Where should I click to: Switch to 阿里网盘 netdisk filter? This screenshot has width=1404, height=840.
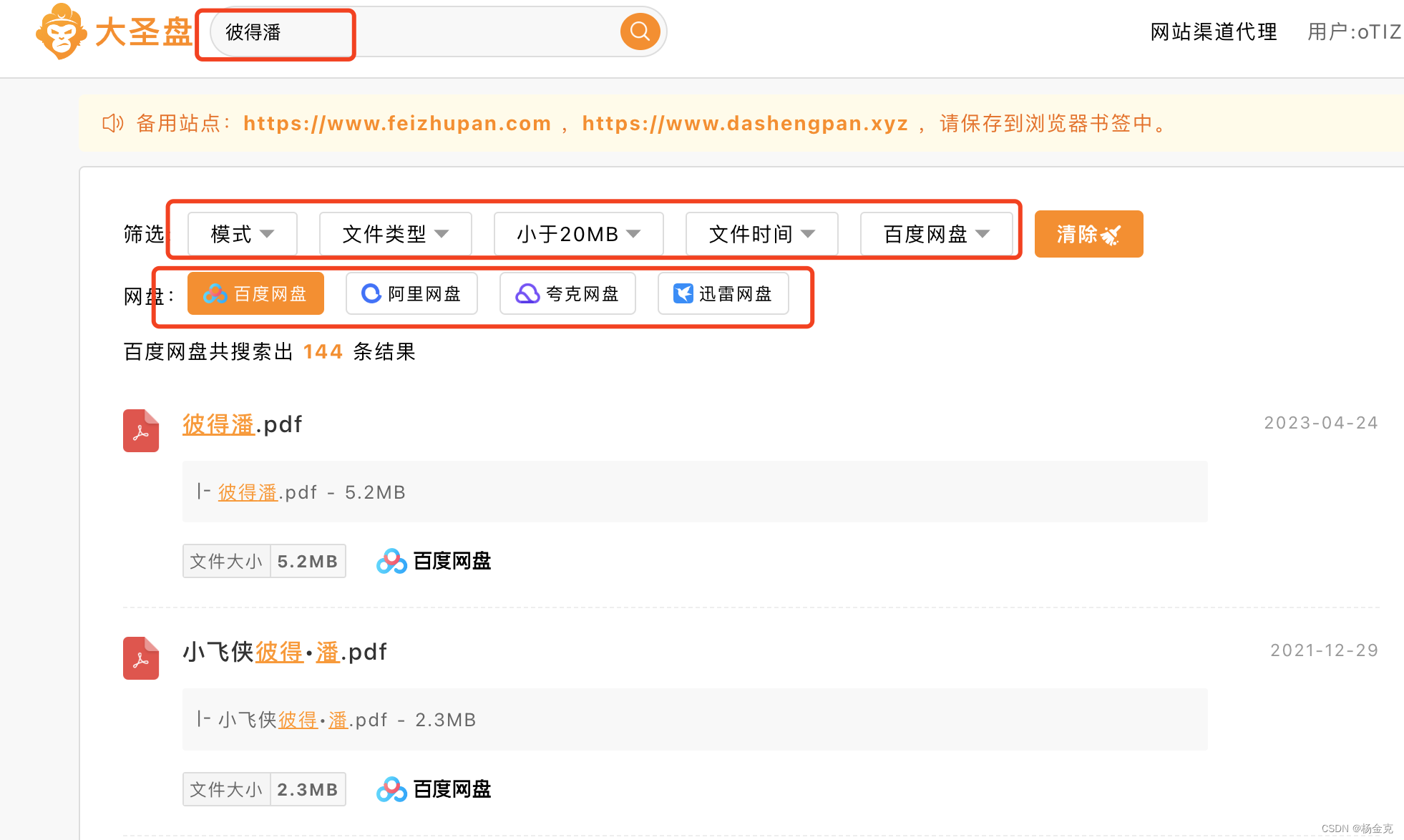[x=411, y=294]
